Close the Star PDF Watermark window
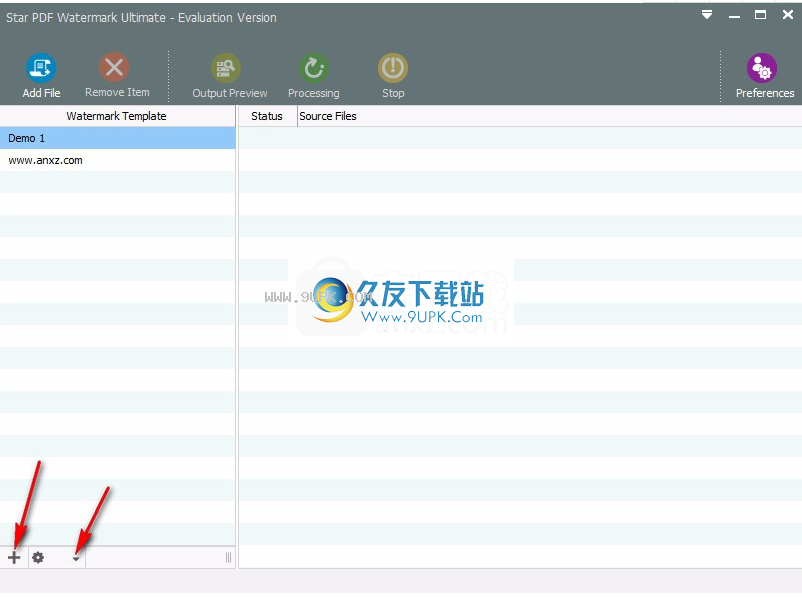 pos(788,15)
